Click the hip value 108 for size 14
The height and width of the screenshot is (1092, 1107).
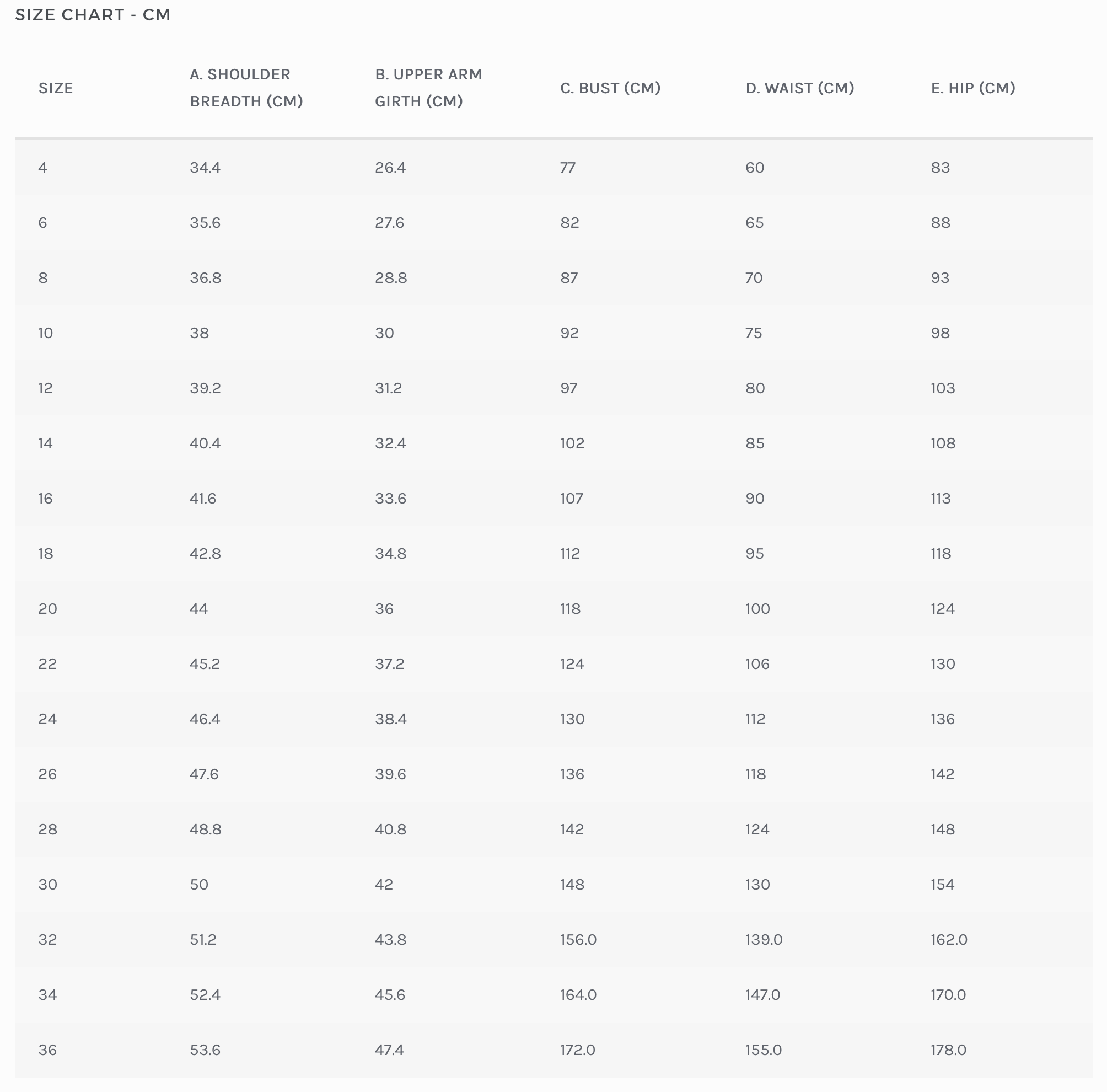point(943,443)
